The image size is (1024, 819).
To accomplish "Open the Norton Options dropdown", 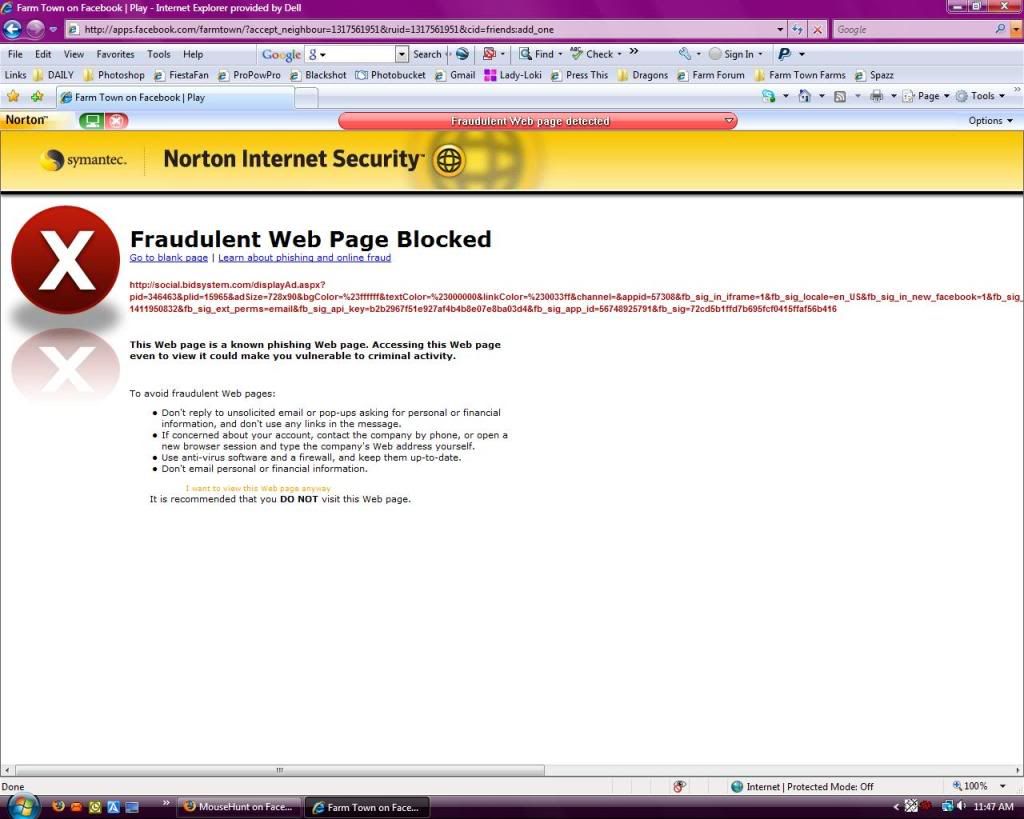I will coord(990,121).
